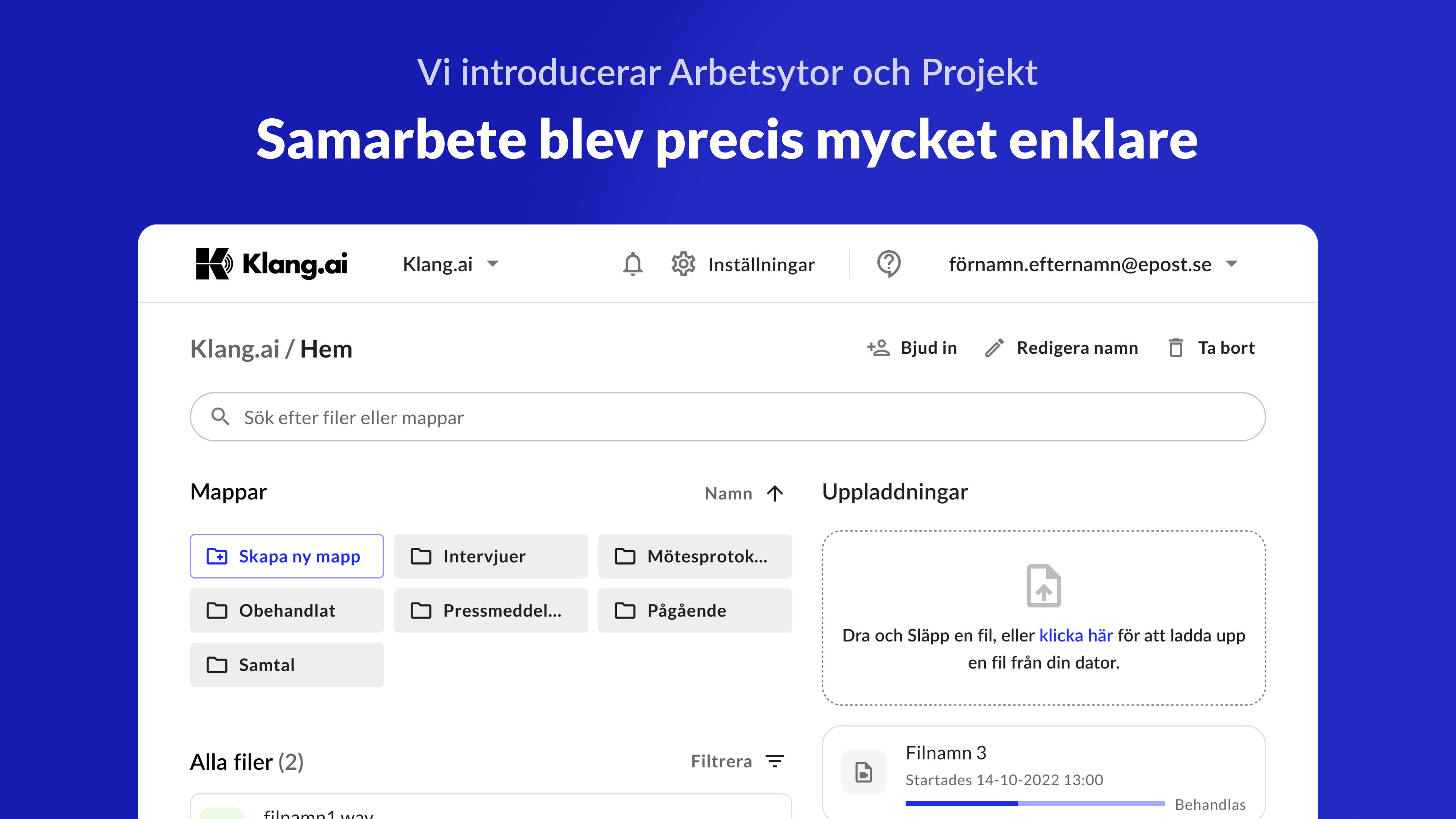Toggle Namn sort direction arrow
Image resolution: width=1456 pixels, height=819 pixels.
(x=775, y=493)
